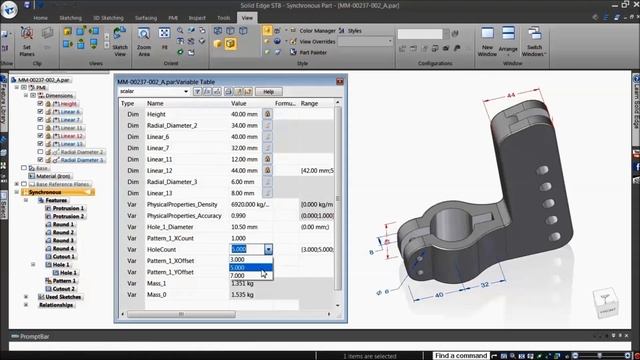Click the Fit view icon
Screen dimensions: 640x360
[164, 33]
